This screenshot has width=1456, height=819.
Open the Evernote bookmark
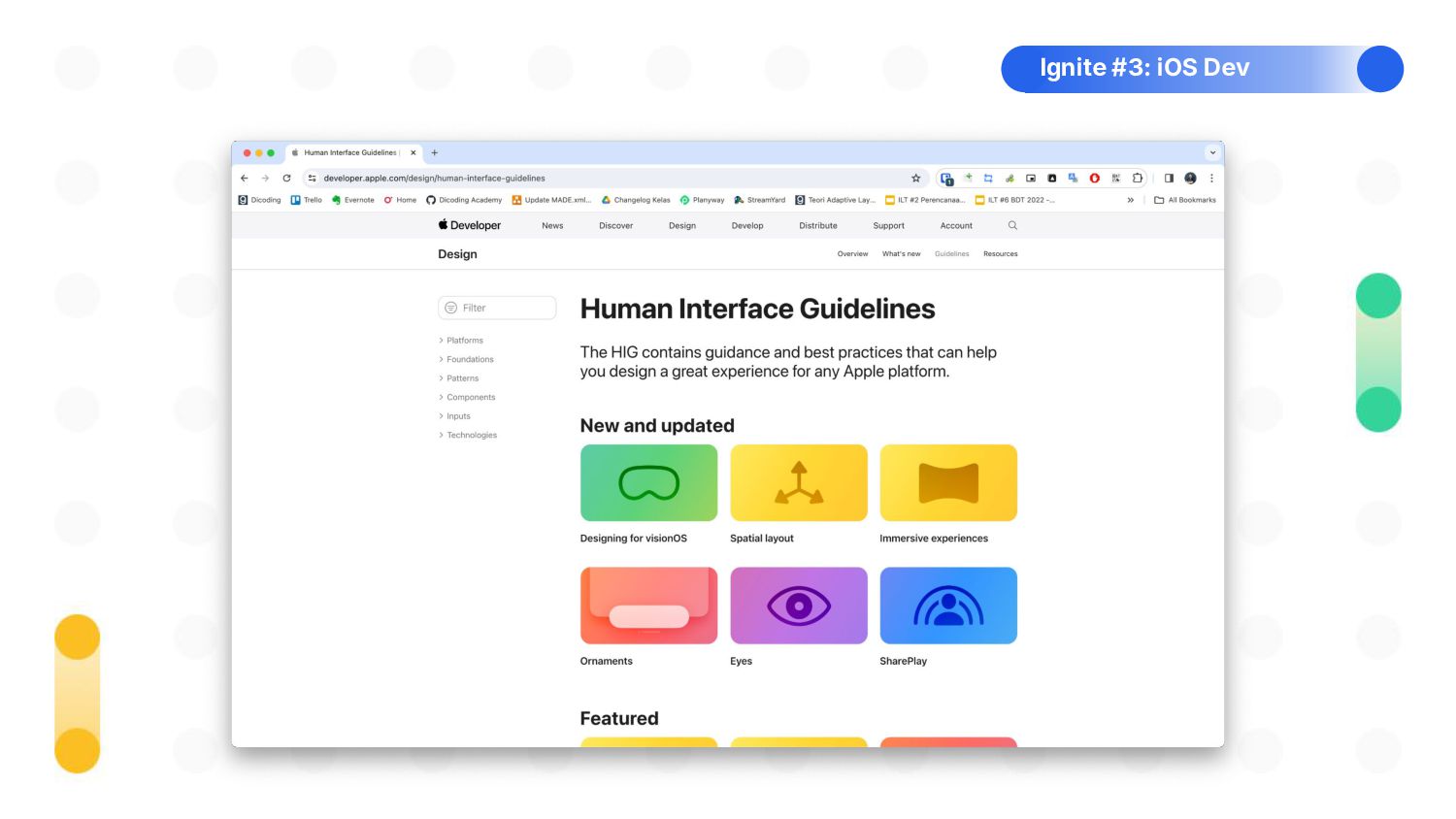pos(352,200)
